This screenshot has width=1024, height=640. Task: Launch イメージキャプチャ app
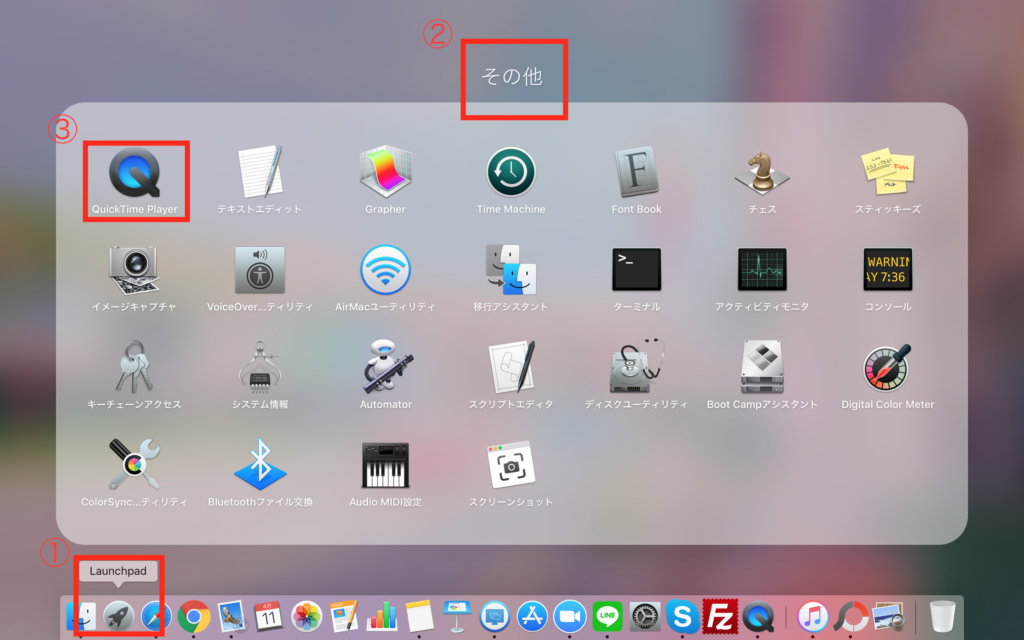134,270
